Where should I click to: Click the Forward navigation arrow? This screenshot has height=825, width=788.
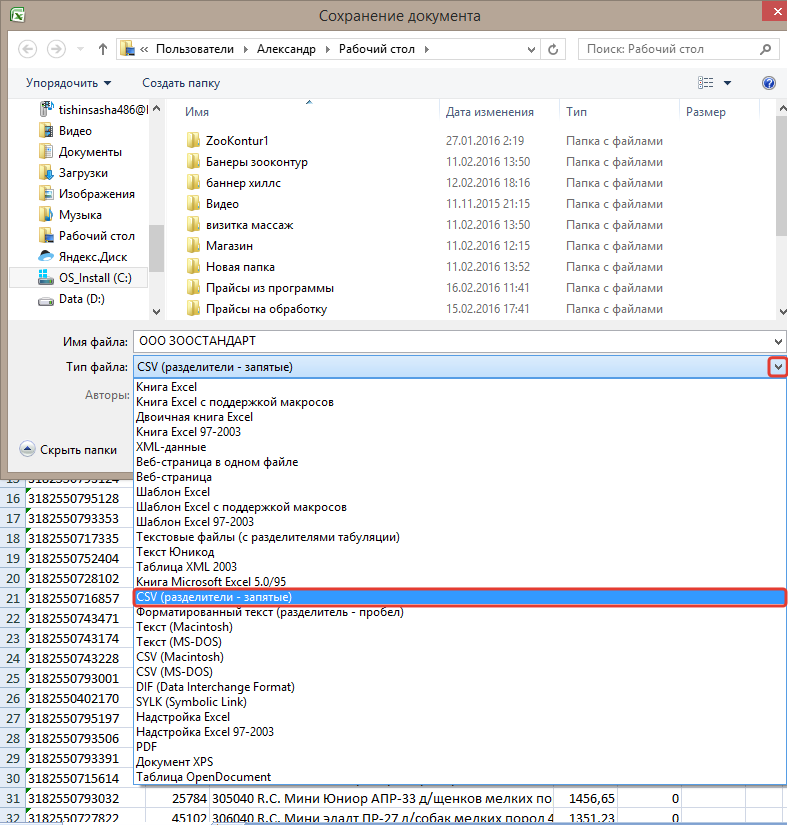pos(56,49)
